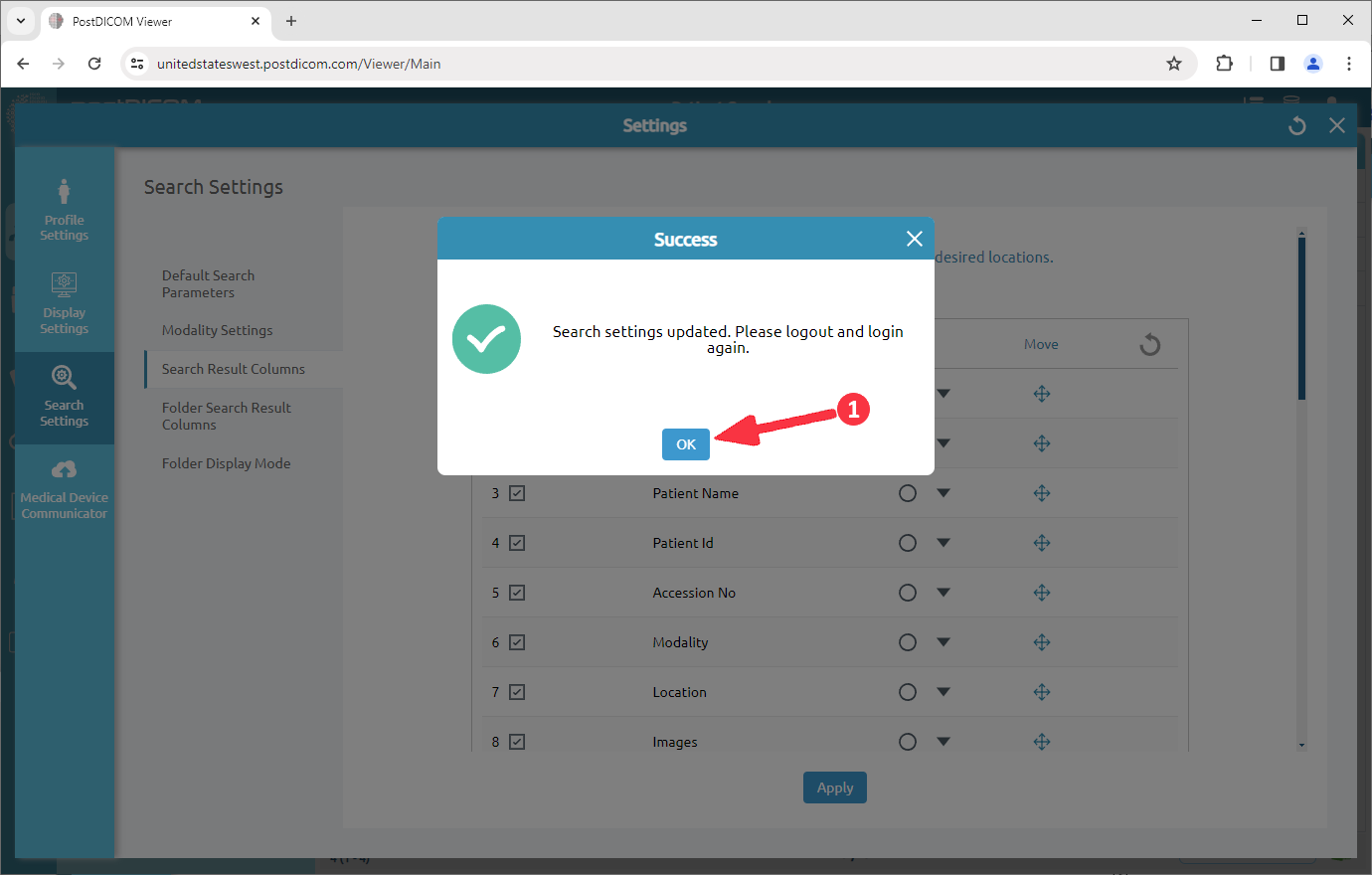The image size is (1372, 875).
Task: Click OK on the Success dialog
Action: click(685, 444)
